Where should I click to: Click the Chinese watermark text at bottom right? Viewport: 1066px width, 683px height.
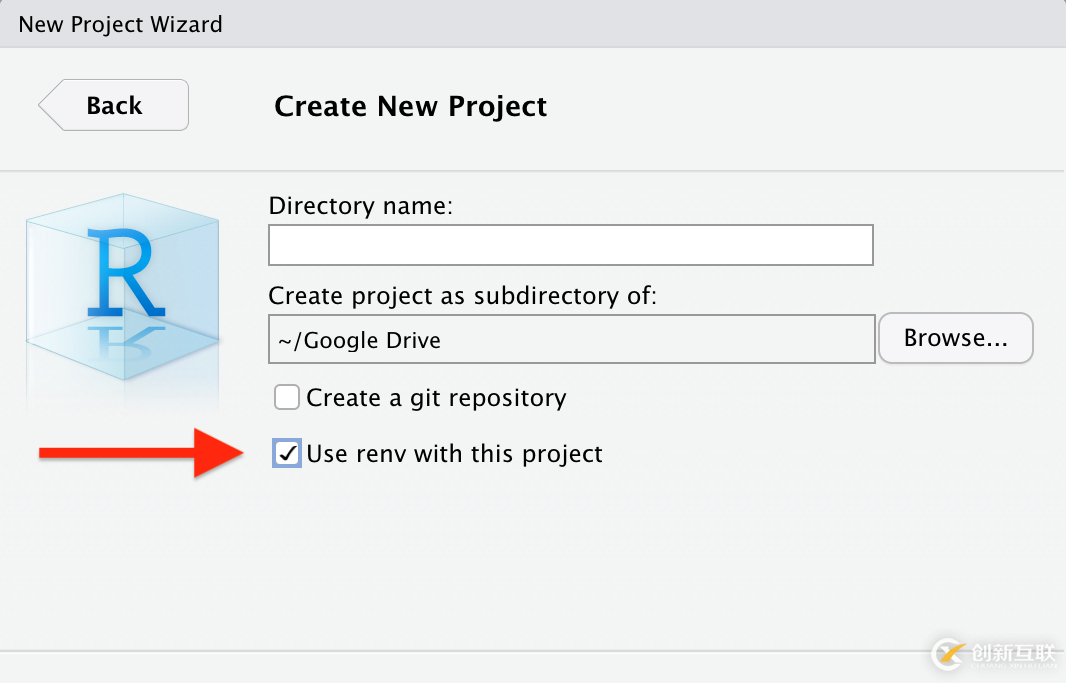coord(1012,653)
